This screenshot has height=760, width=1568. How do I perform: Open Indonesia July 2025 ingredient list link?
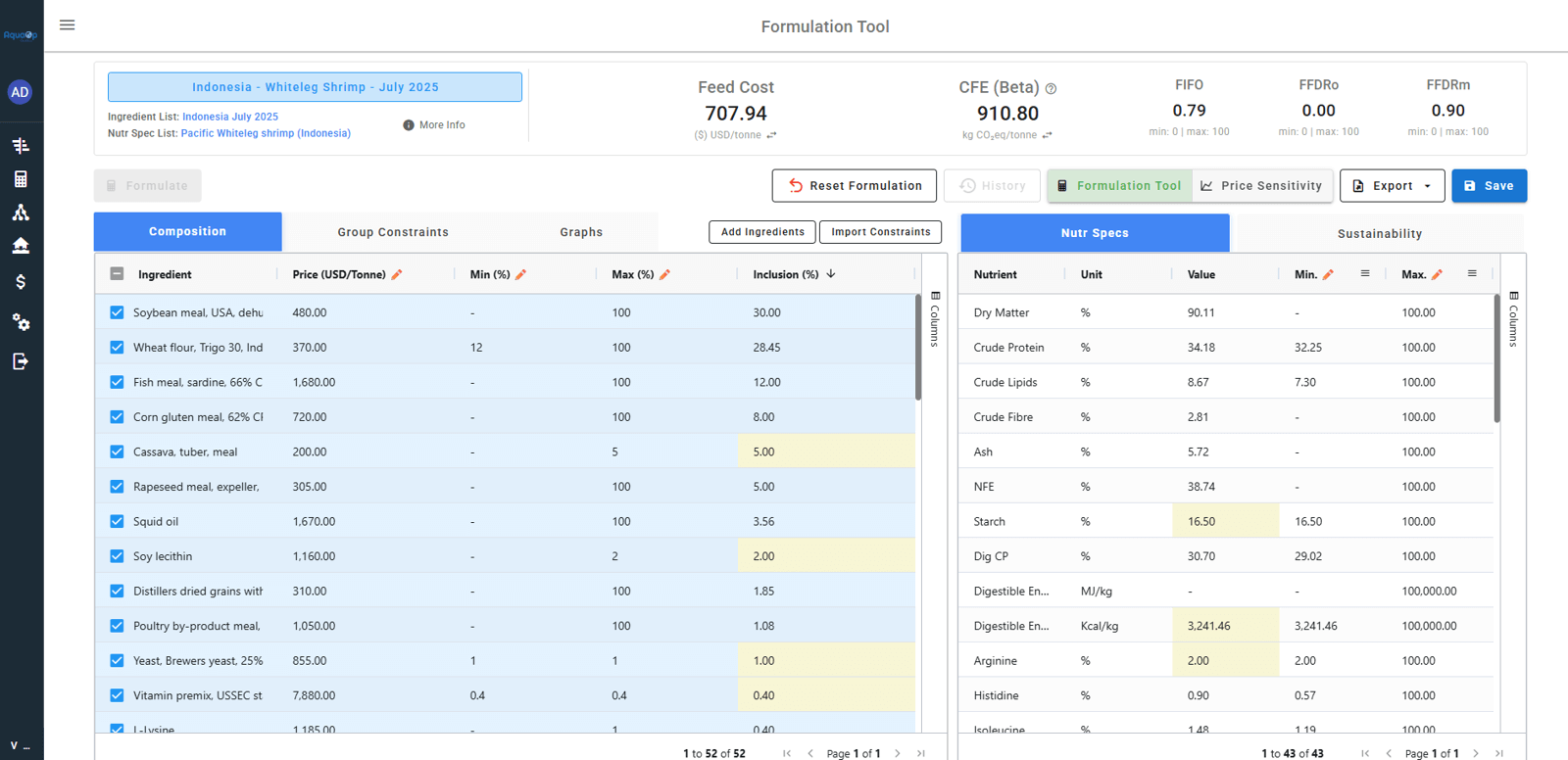pos(230,117)
